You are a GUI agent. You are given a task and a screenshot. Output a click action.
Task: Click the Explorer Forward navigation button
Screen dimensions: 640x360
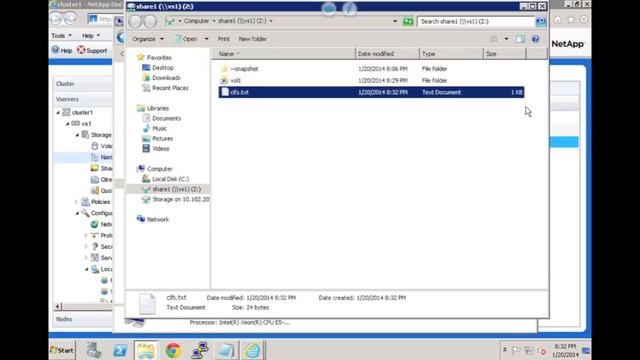point(150,21)
